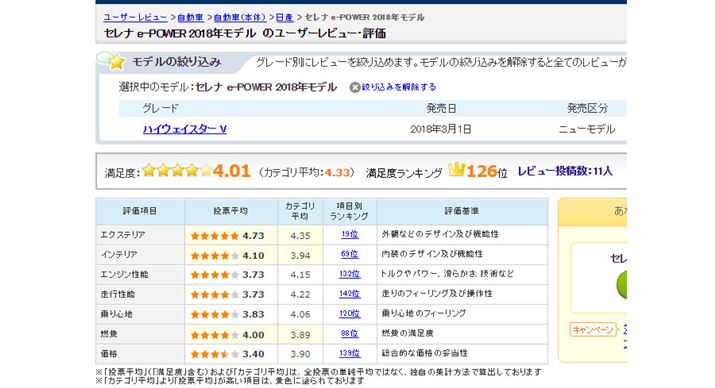Image resolution: width=715 pixels, height=388 pixels.
Task: Click the 総合的な価格の妥当性 description
Action: coord(425,353)
